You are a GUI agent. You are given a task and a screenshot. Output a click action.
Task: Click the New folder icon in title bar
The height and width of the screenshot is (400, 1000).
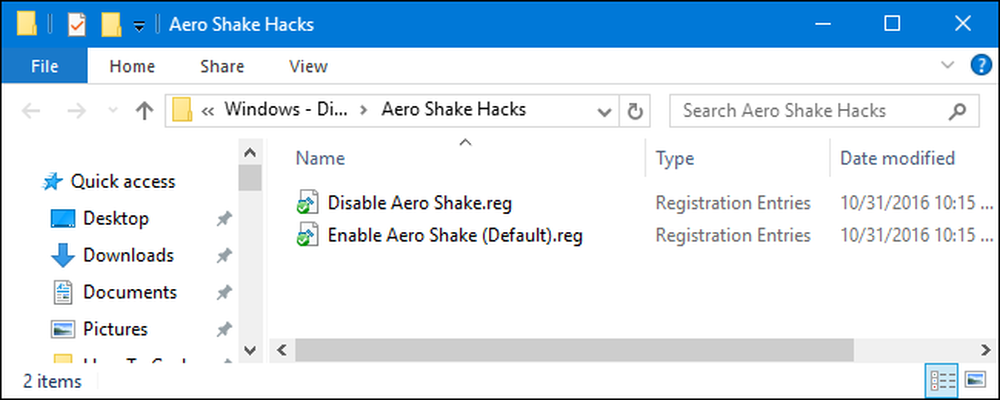(x=111, y=25)
